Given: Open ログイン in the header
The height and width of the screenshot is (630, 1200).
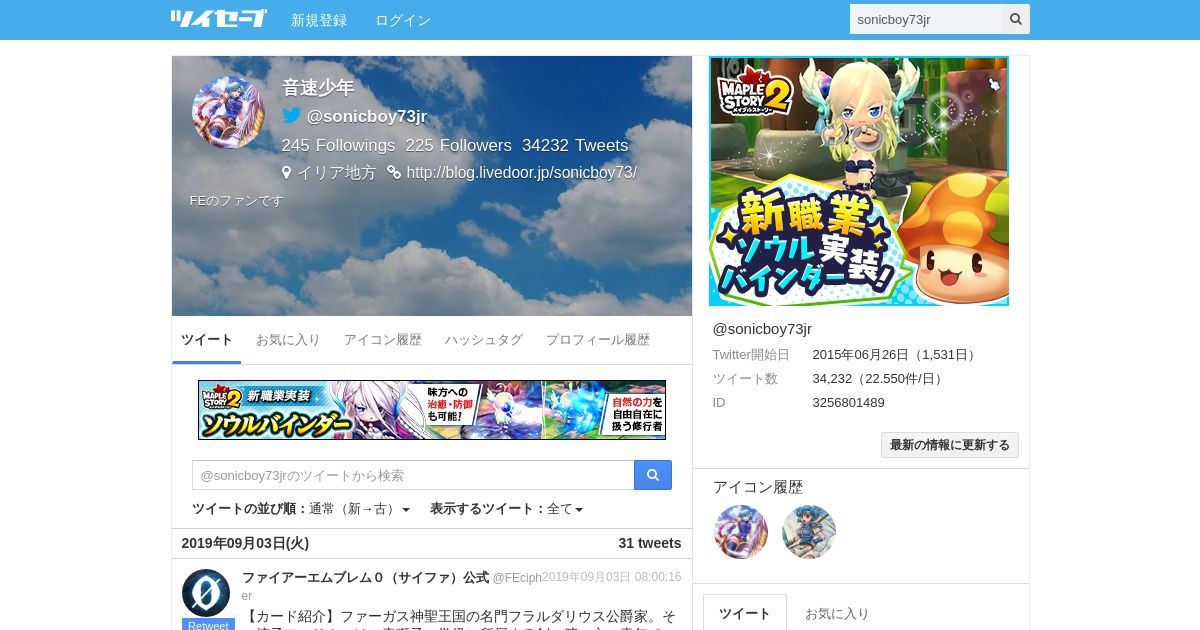Looking at the screenshot, I should [403, 20].
